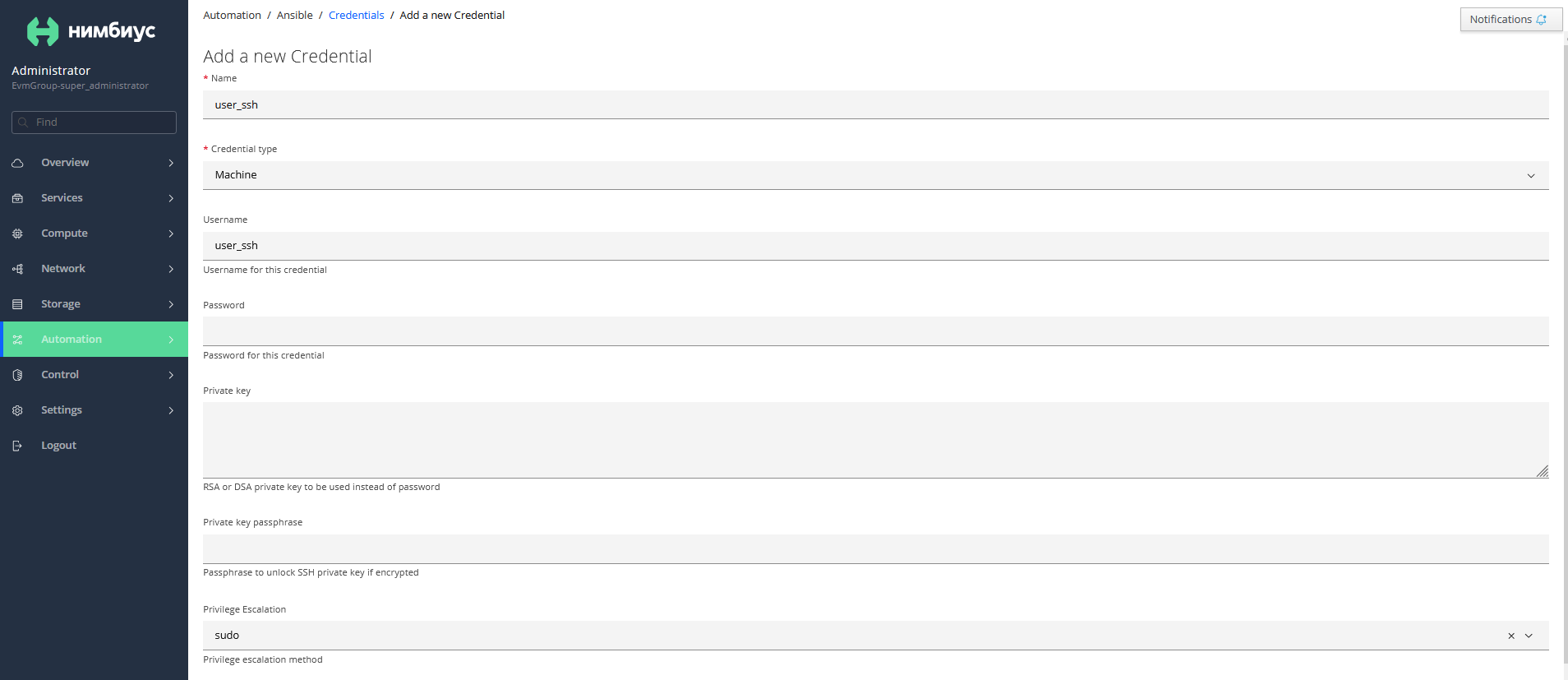This screenshot has width=1568, height=680.
Task: Click the Logout exit icon
Action: [17, 446]
